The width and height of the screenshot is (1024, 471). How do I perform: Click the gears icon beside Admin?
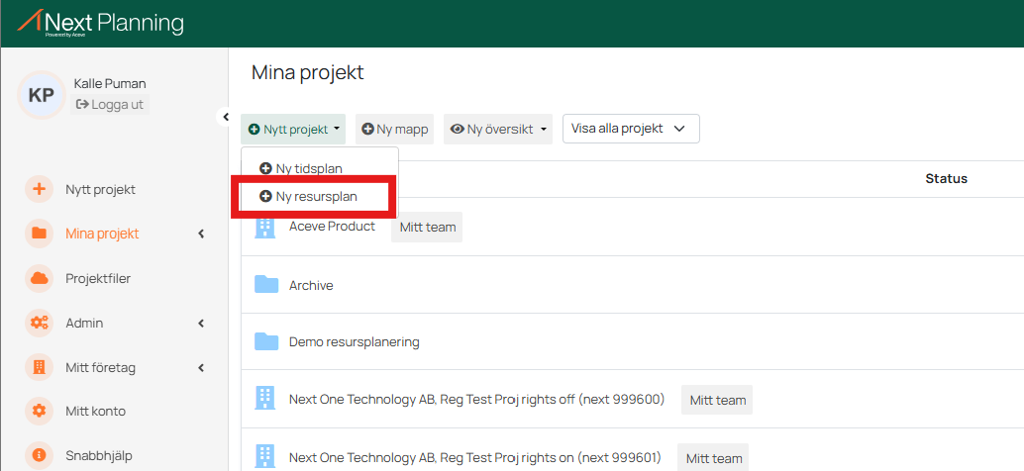(39, 323)
